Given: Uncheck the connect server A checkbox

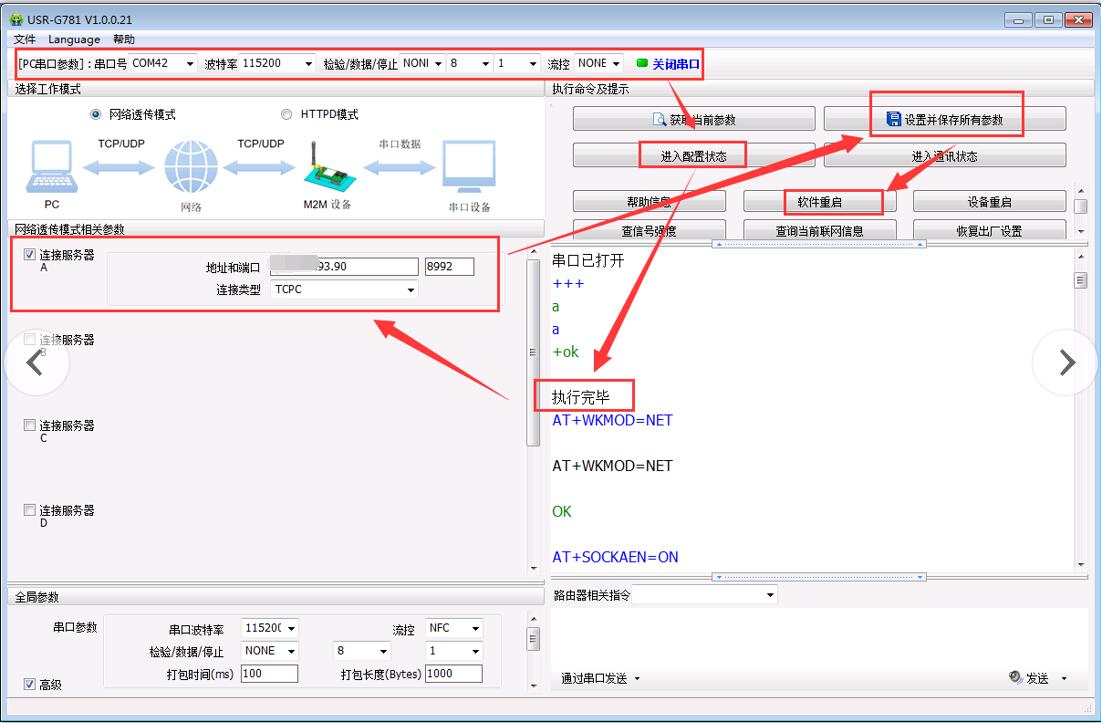Looking at the screenshot, I should (x=29, y=255).
